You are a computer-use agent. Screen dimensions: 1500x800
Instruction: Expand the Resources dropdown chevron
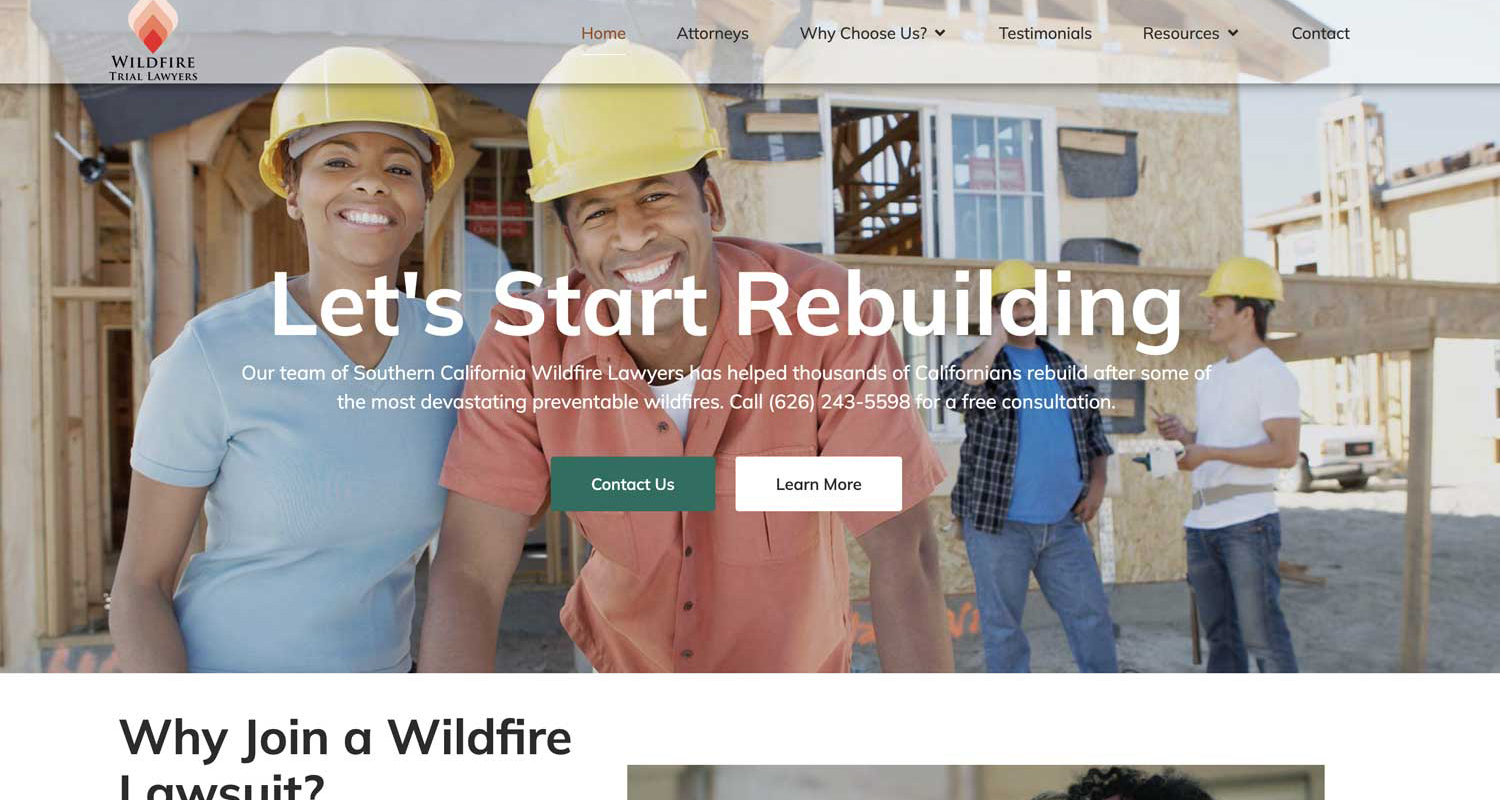(1232, 34)
